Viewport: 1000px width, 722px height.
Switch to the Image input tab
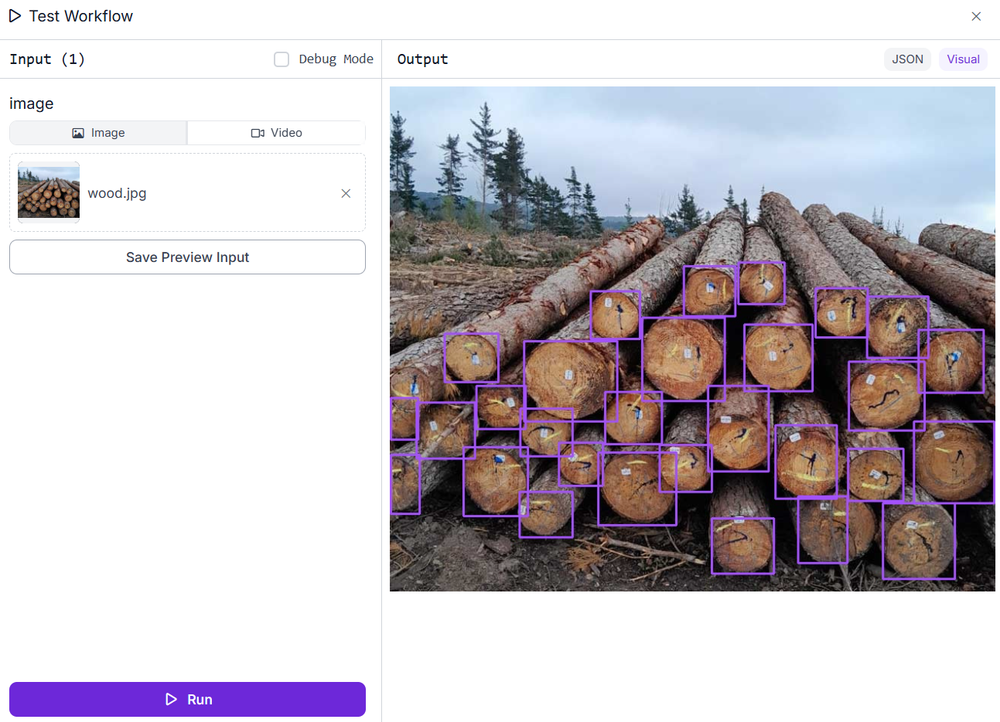coord(97,132)
